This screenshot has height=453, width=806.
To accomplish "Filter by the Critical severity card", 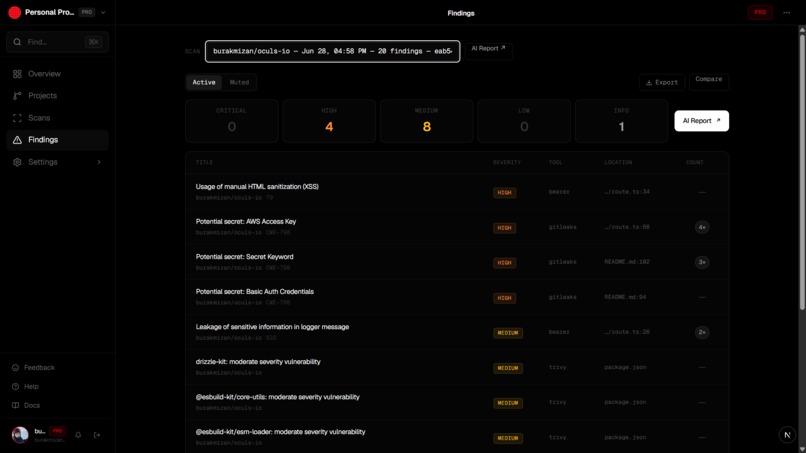I will pyautogui.click(x=232, y=121).
